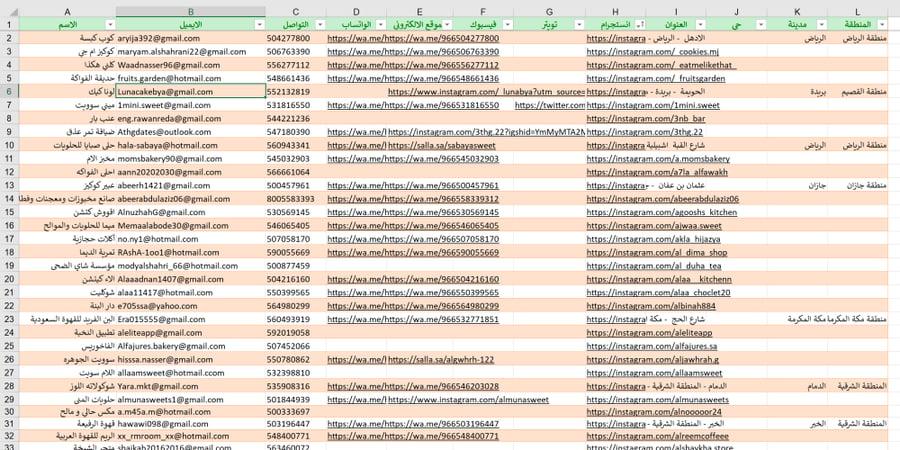Open the www.instagram.com/almunasweet link

pos(468,399)
